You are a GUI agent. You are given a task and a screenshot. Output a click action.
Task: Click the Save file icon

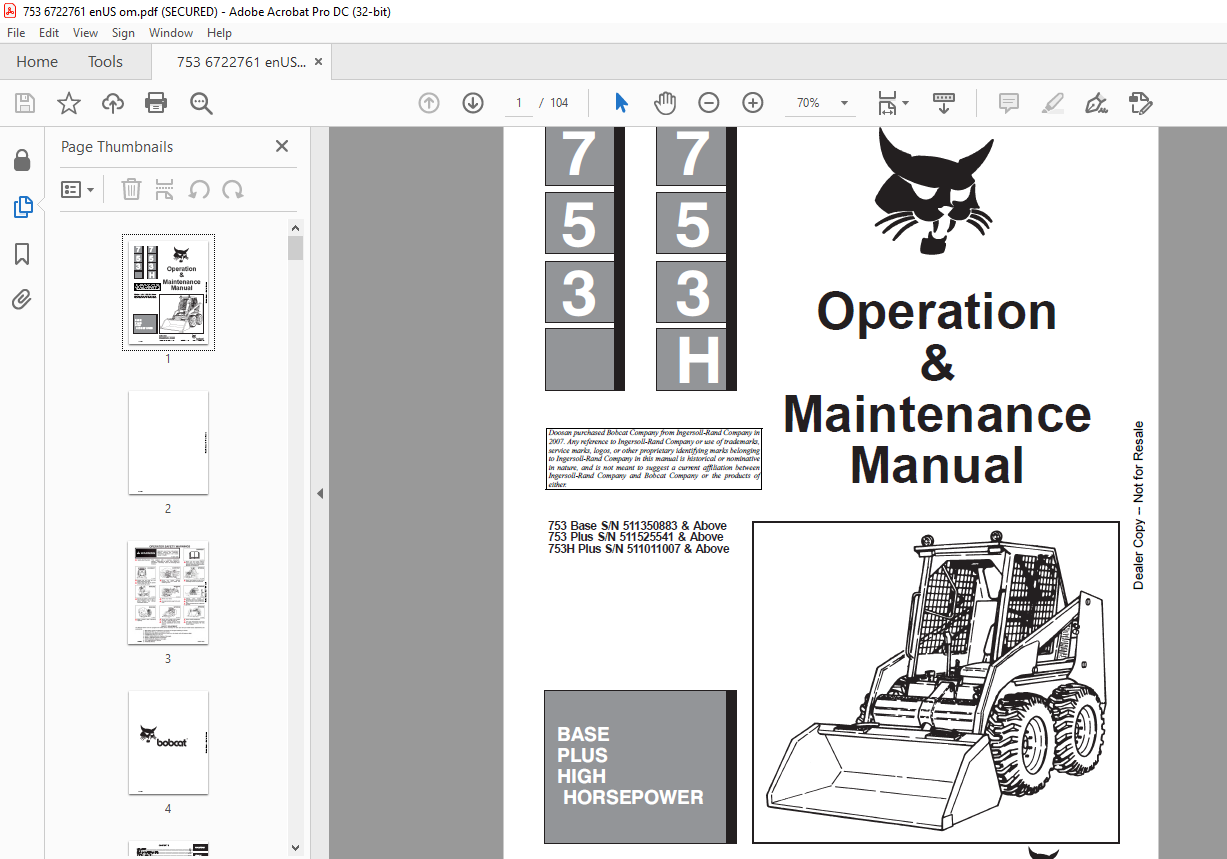pyautogui.click(x=25, y=103)
